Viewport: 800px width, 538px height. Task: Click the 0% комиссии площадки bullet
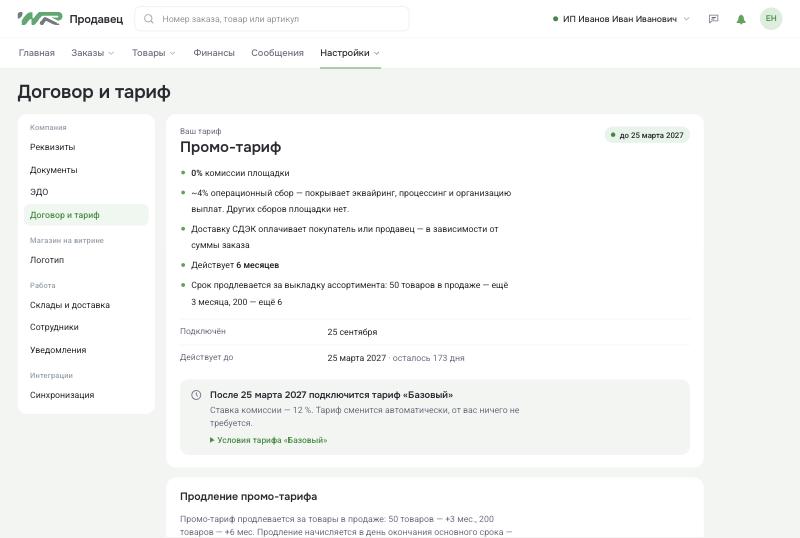point(240,173)
